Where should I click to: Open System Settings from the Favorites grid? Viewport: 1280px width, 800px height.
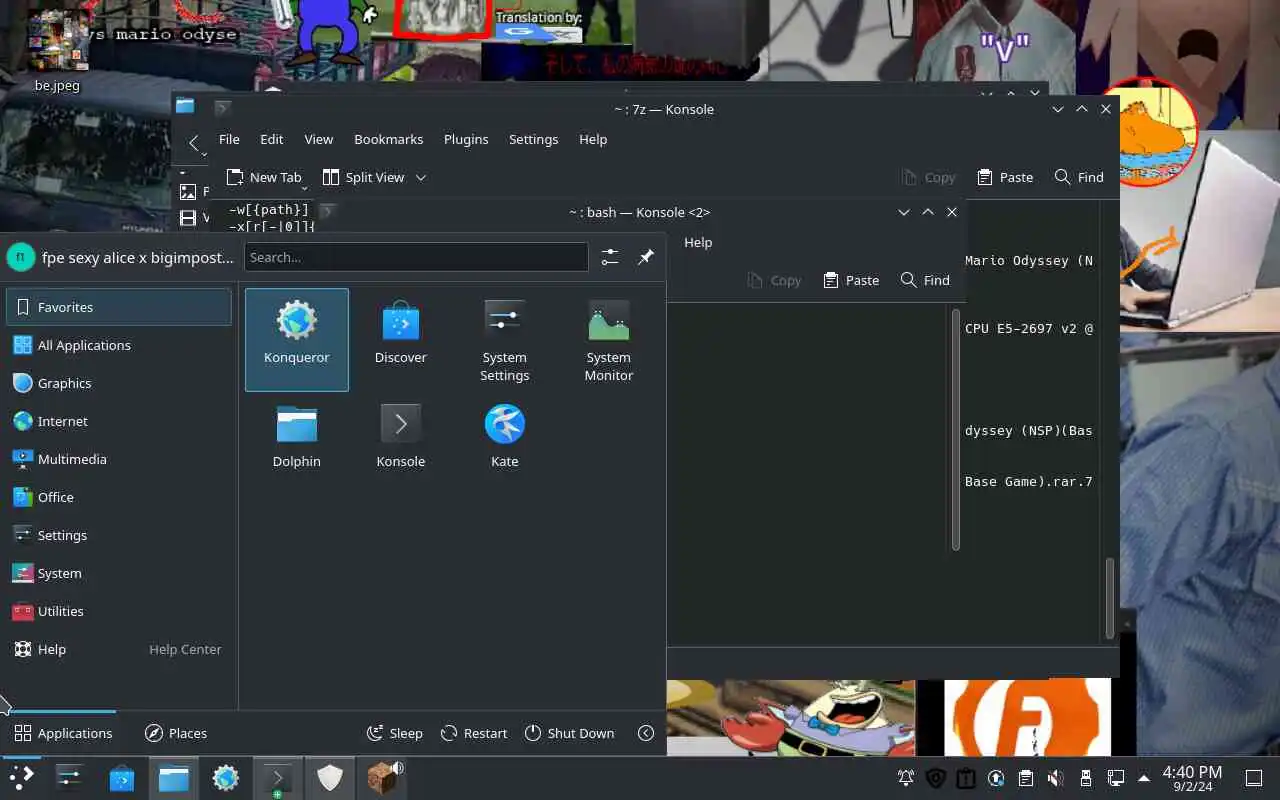pos(505,339)
